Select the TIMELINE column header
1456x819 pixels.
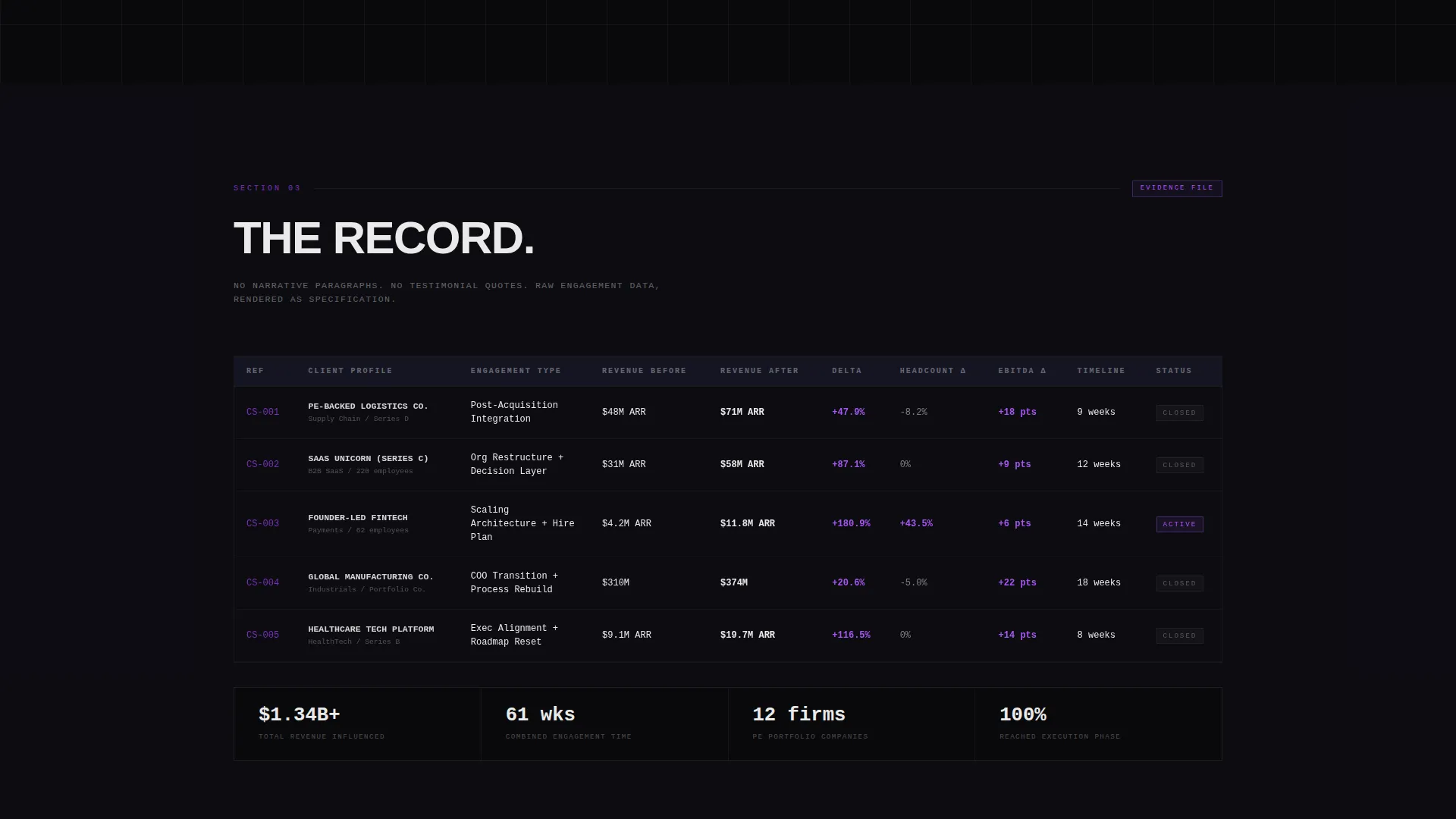(1101, 371)
